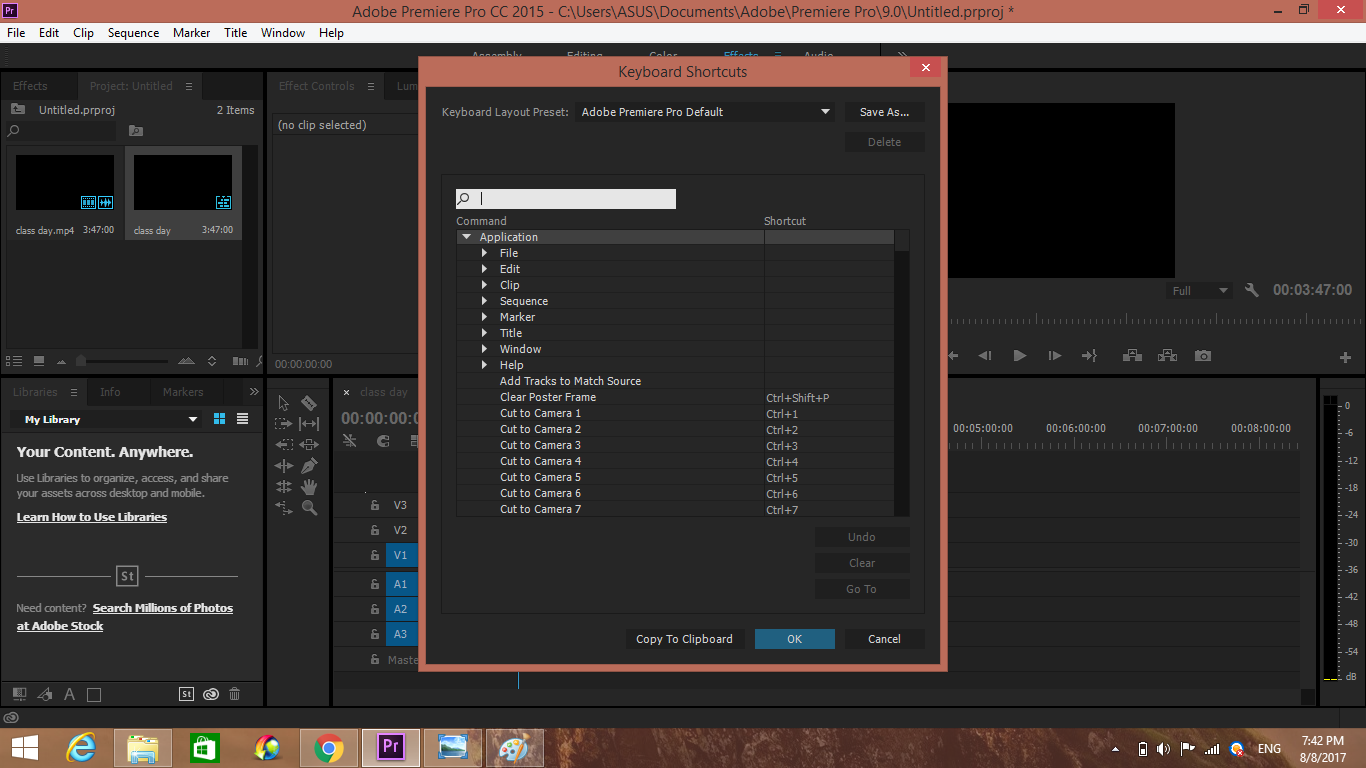The image size is (1366, 768).
Task: Expand the Edit shortcuts group
Action: [485, 269]
